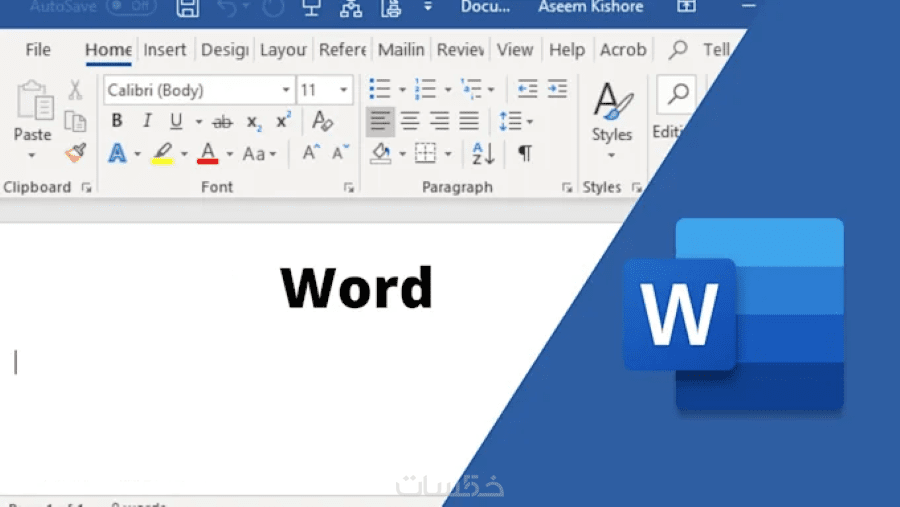Apply red font color

(x=208, y=153)
